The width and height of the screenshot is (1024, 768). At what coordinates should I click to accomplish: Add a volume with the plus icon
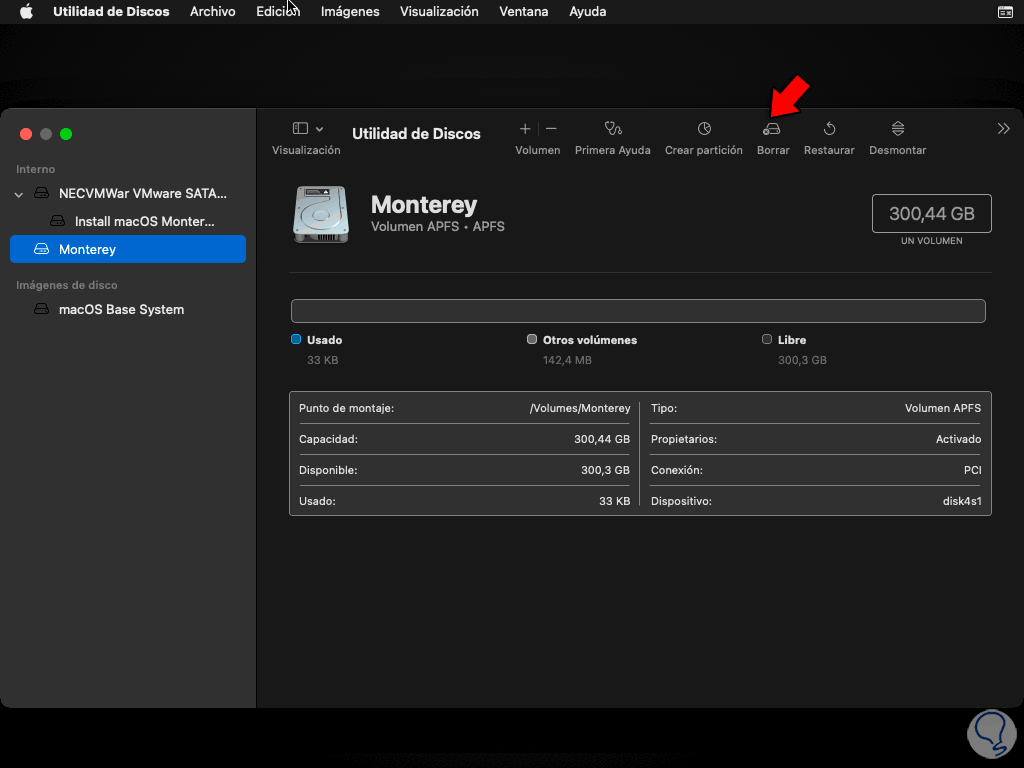tap(525, 129)
